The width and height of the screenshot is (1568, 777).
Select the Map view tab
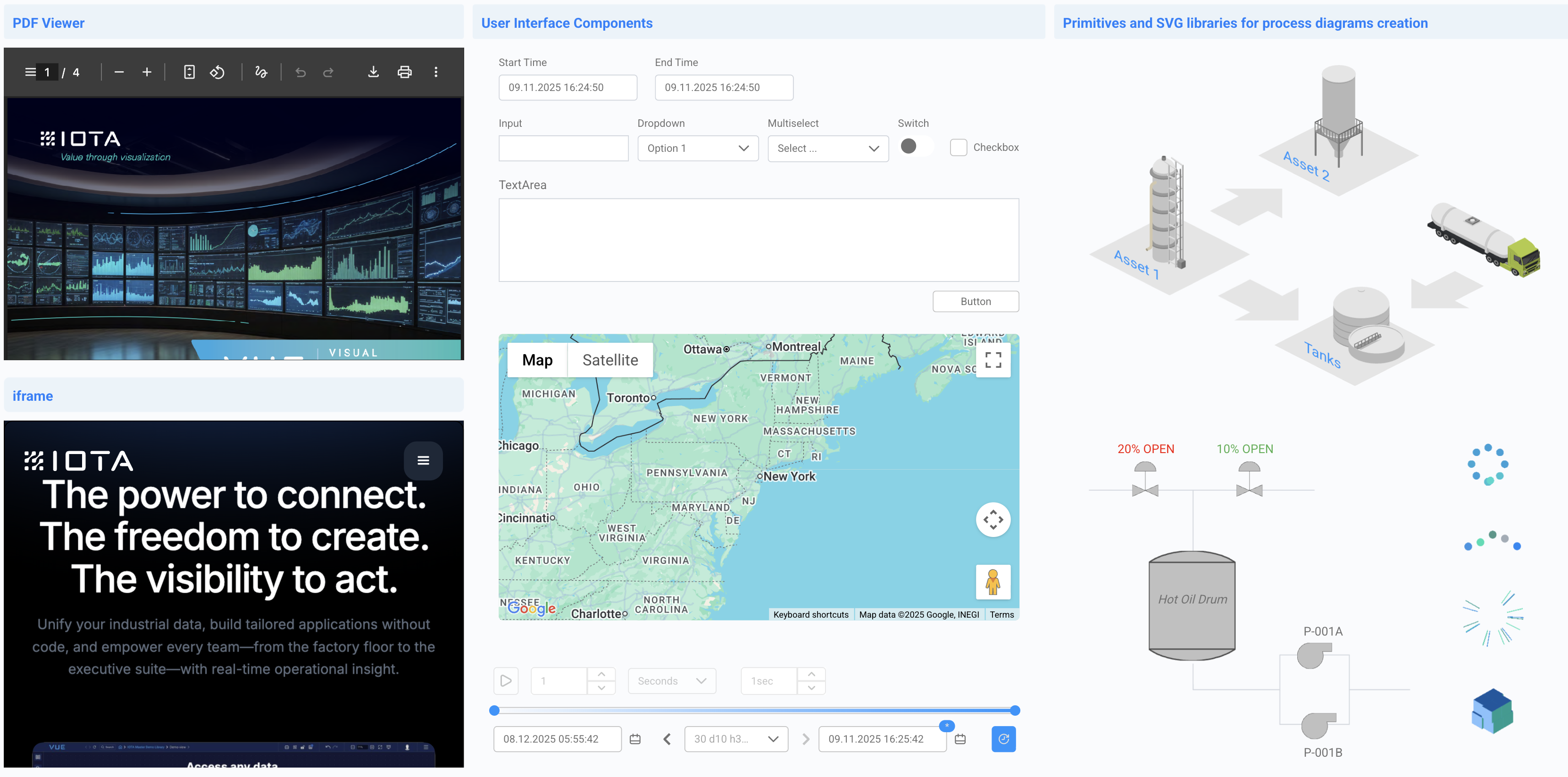click(x=537, y=360)
